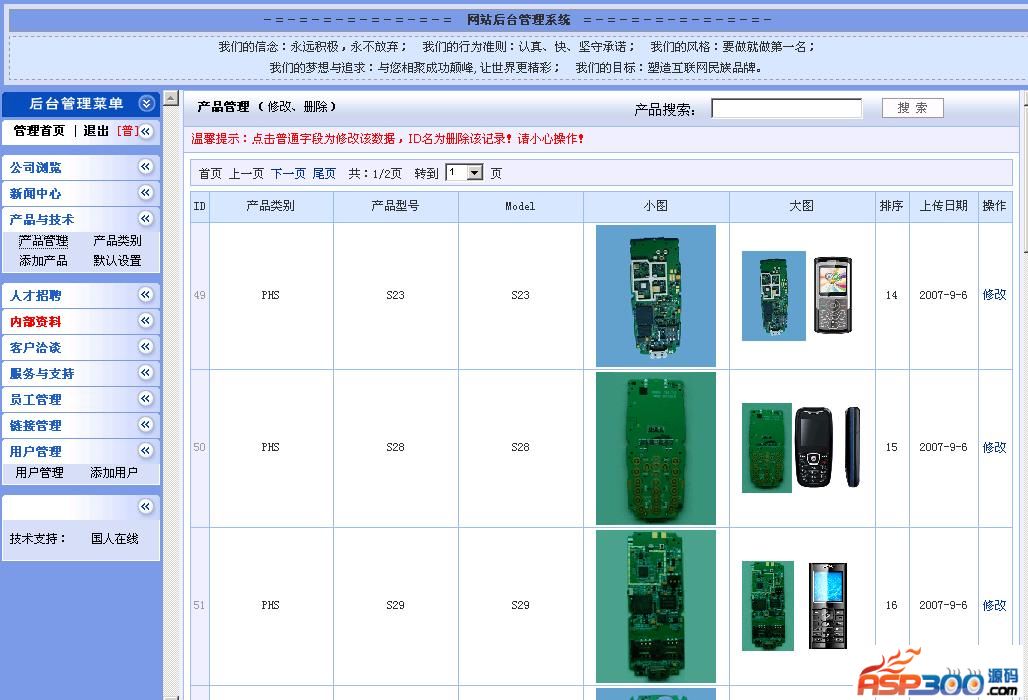1028x700 pixels.
Task: Collapse the 后台管理菜单 header chevron icon
Action: tap(146, 104)
